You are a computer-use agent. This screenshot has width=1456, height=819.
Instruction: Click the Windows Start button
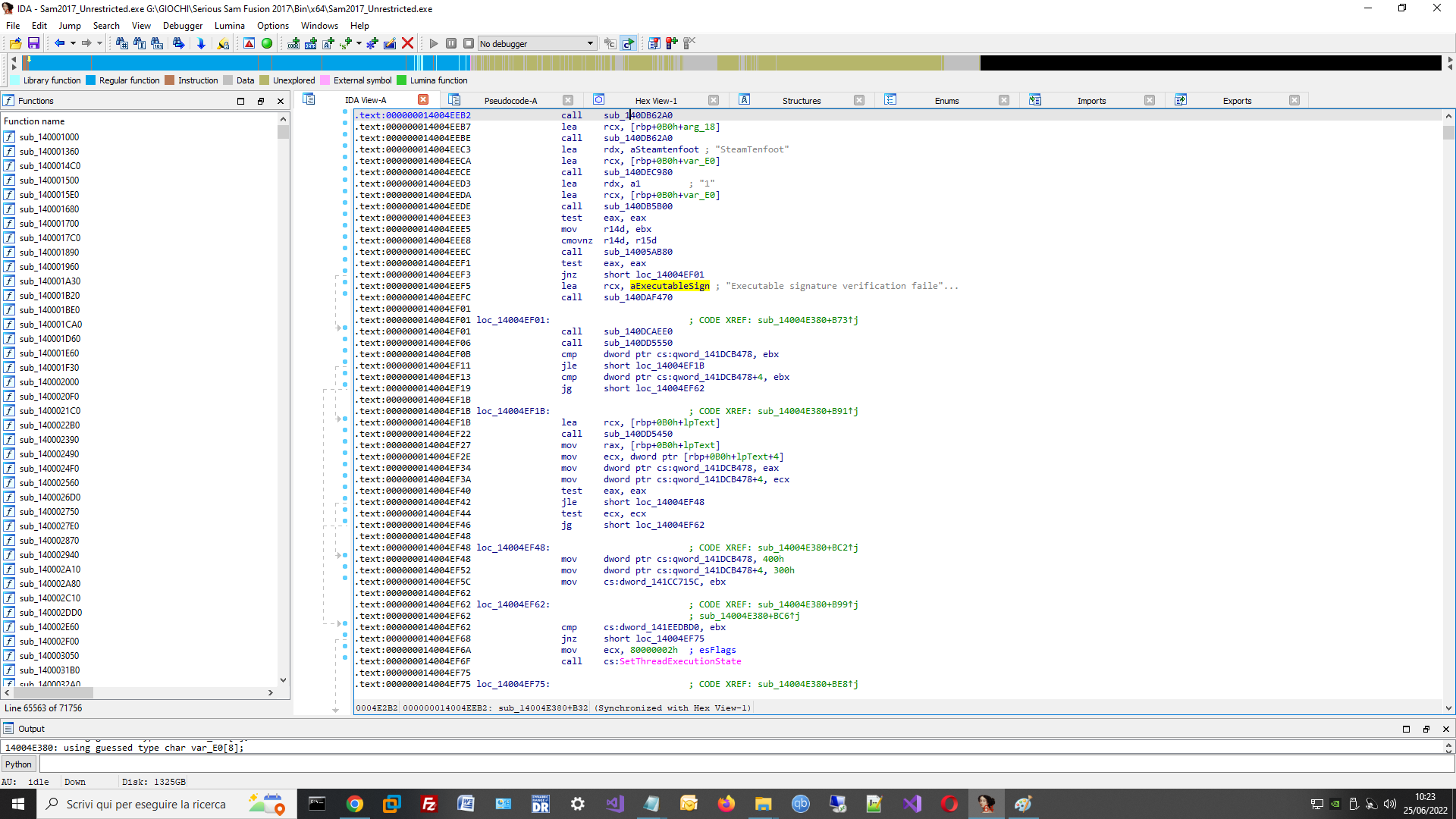click(18, 804)
